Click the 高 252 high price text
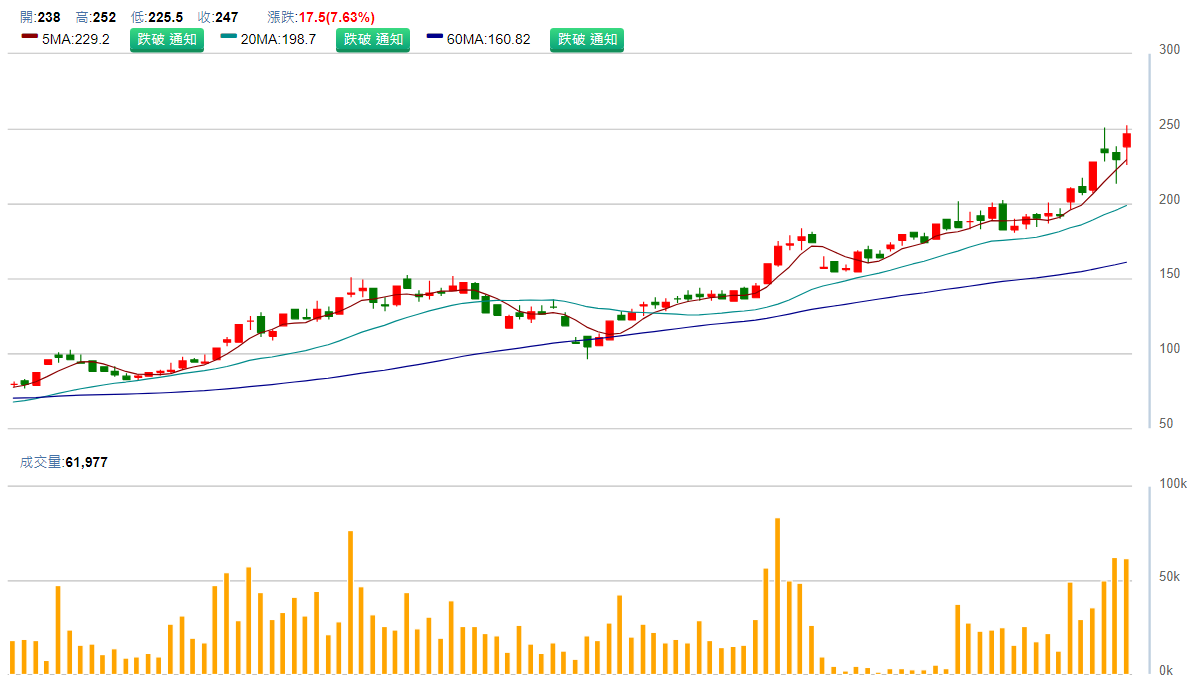The height and width of the screenshot is (688, 1191). click(x=96, y=17)
